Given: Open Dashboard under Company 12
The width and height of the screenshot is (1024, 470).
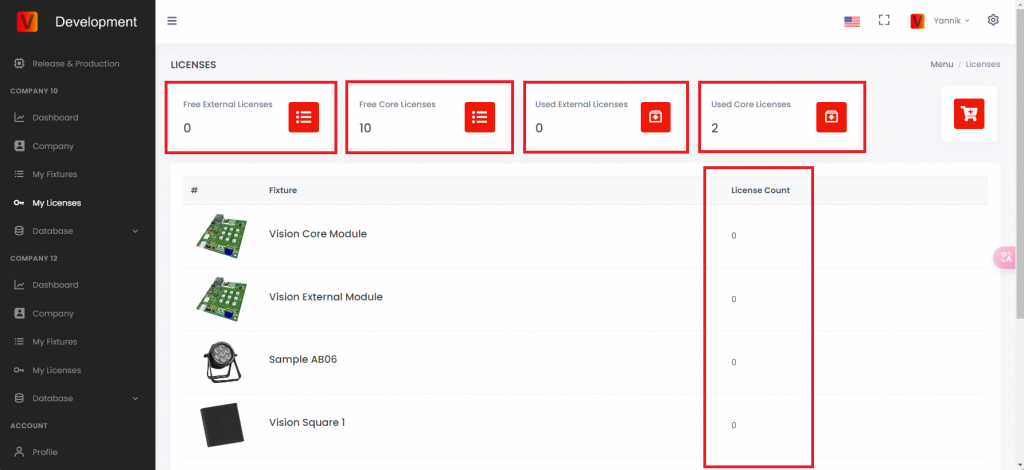Looking at the screenshot, I should coord(55,285).
